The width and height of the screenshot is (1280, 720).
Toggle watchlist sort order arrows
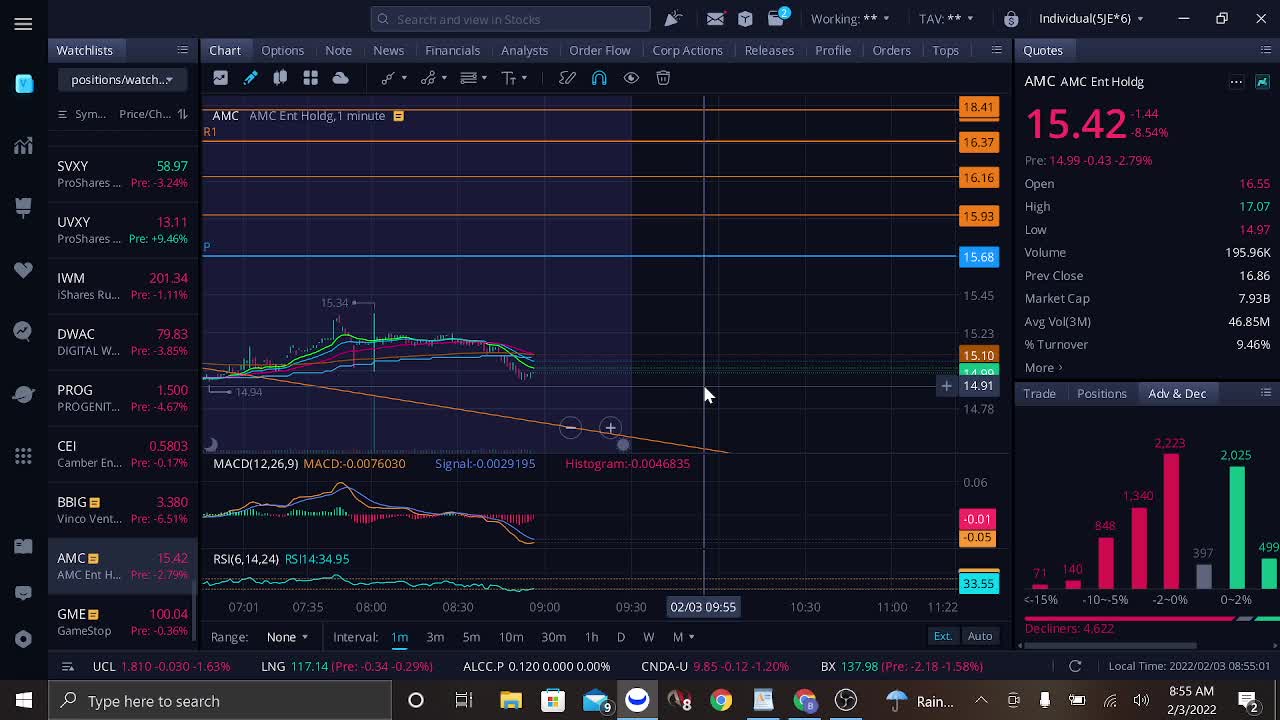point(182,114)
